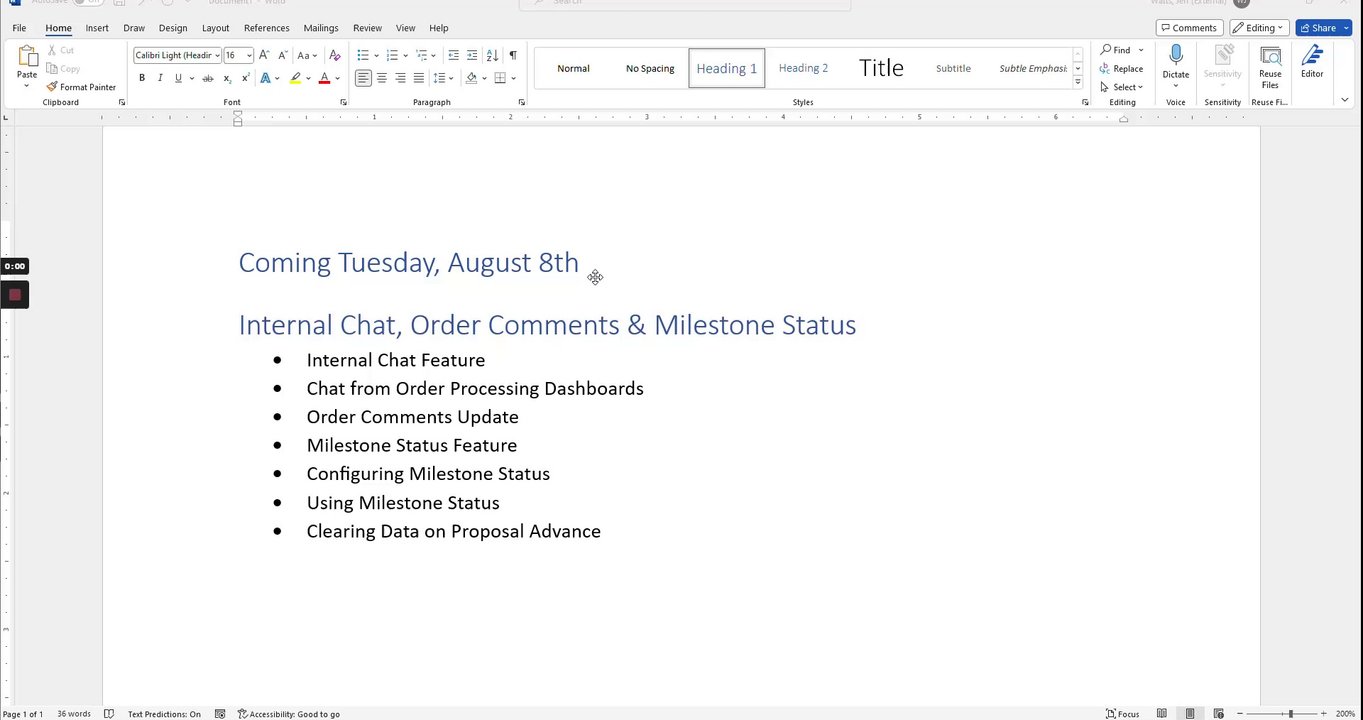
Task: Switch to the Layout tab
Action: click(215, 28)
